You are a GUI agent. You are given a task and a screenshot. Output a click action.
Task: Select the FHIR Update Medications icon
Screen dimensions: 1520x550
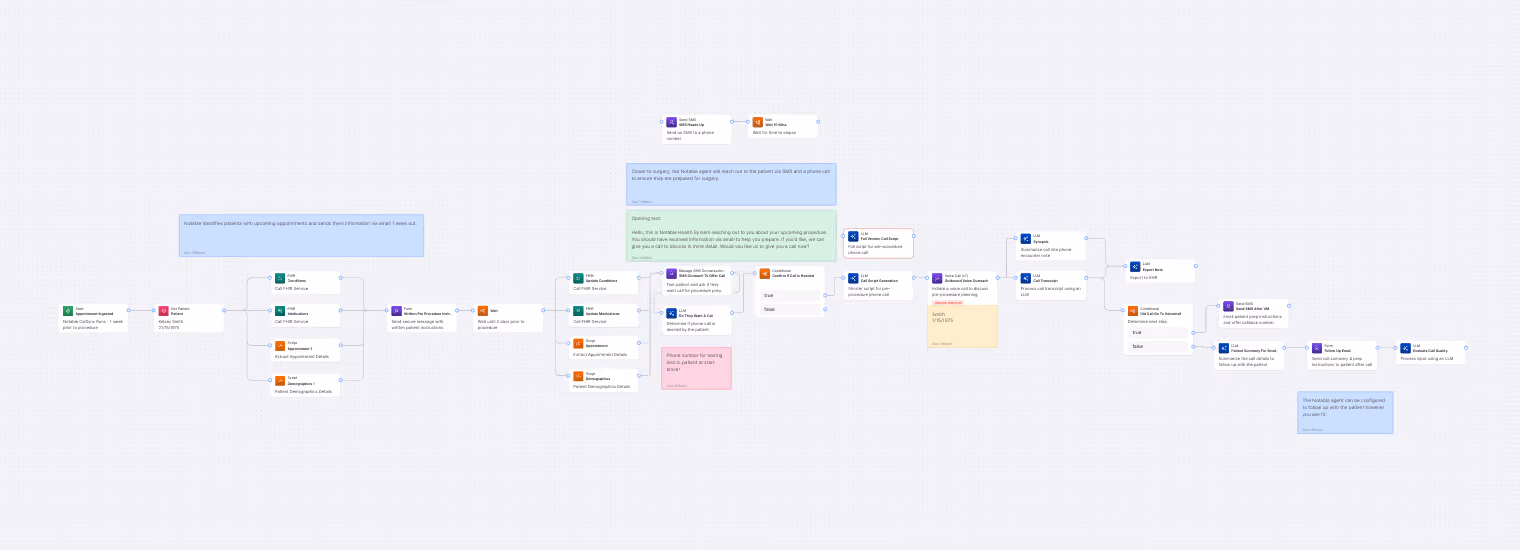(x=578, y=311)
